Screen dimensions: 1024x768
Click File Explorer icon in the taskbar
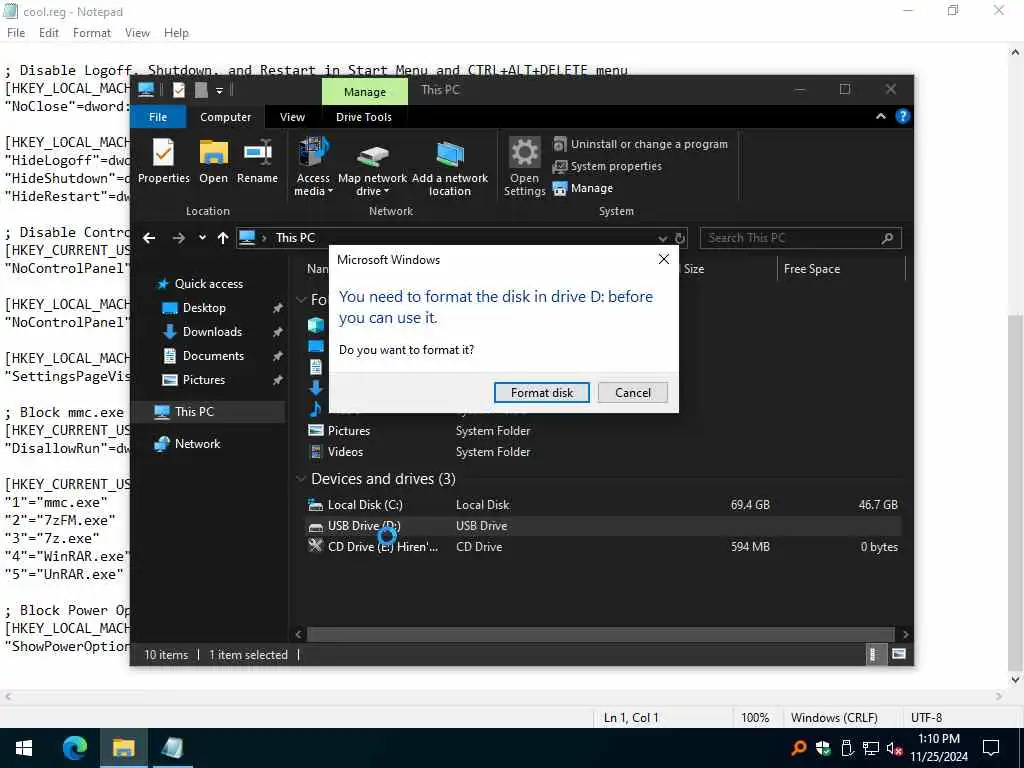pos(123,748)
